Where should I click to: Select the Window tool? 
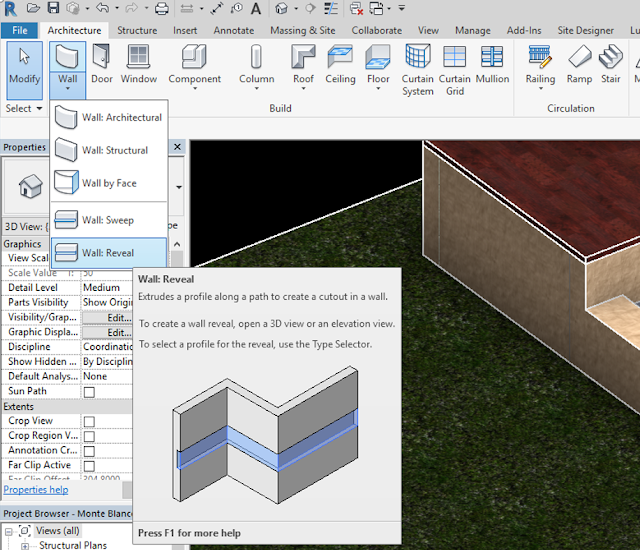click(139, 64)
